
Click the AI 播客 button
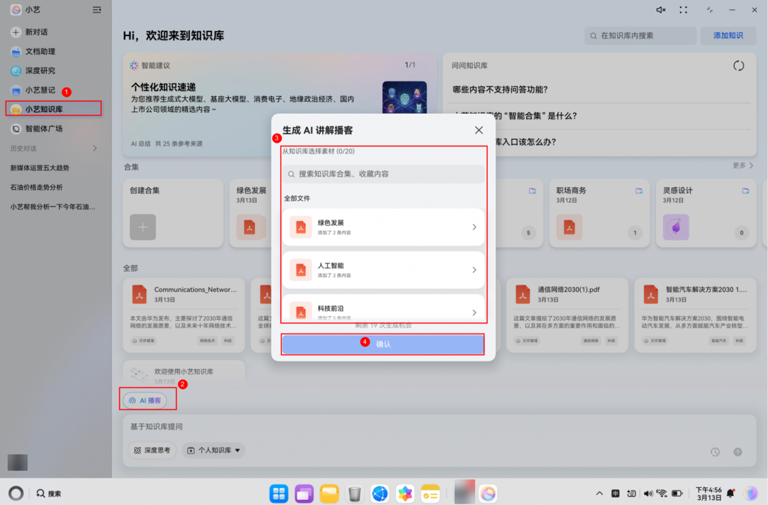pyautogui.click(x=145, y=400)
